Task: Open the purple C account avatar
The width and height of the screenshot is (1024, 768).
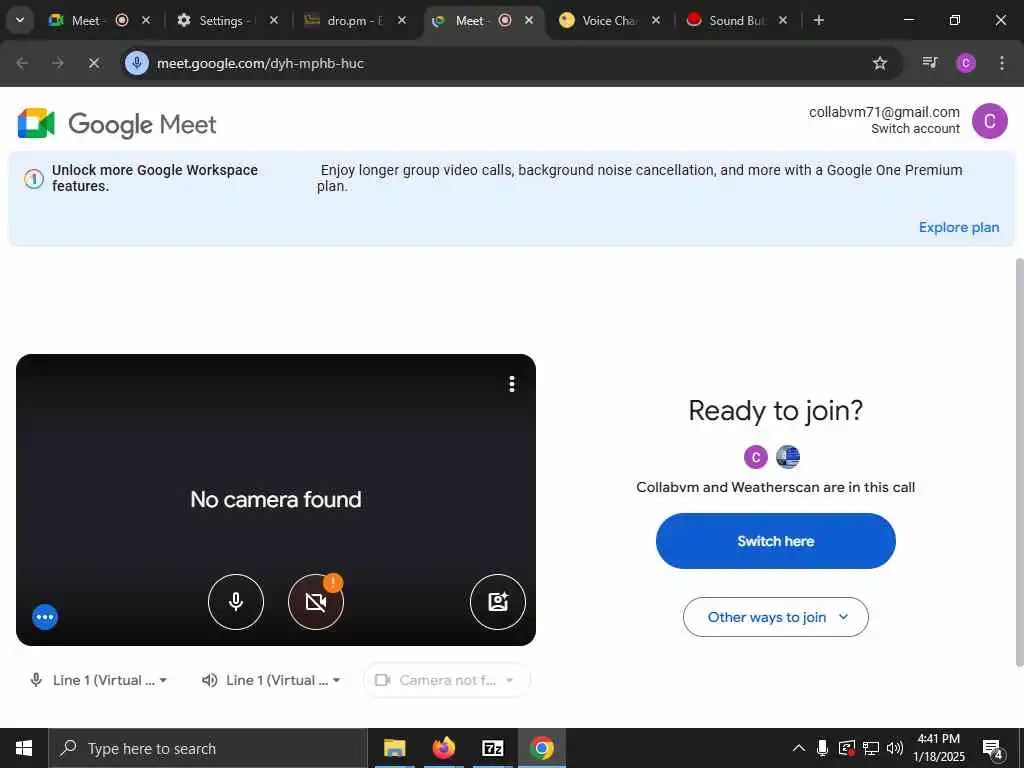Action: tap(989, 121)
